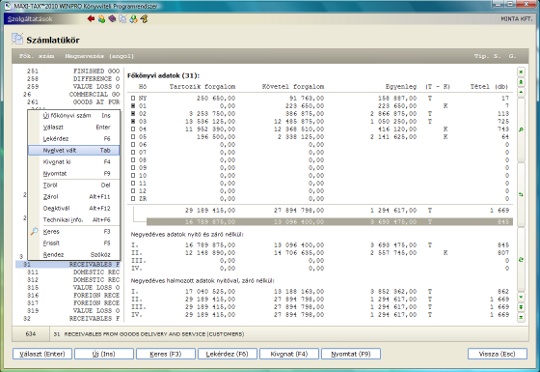Toggle the NY month checkbox

133,98
